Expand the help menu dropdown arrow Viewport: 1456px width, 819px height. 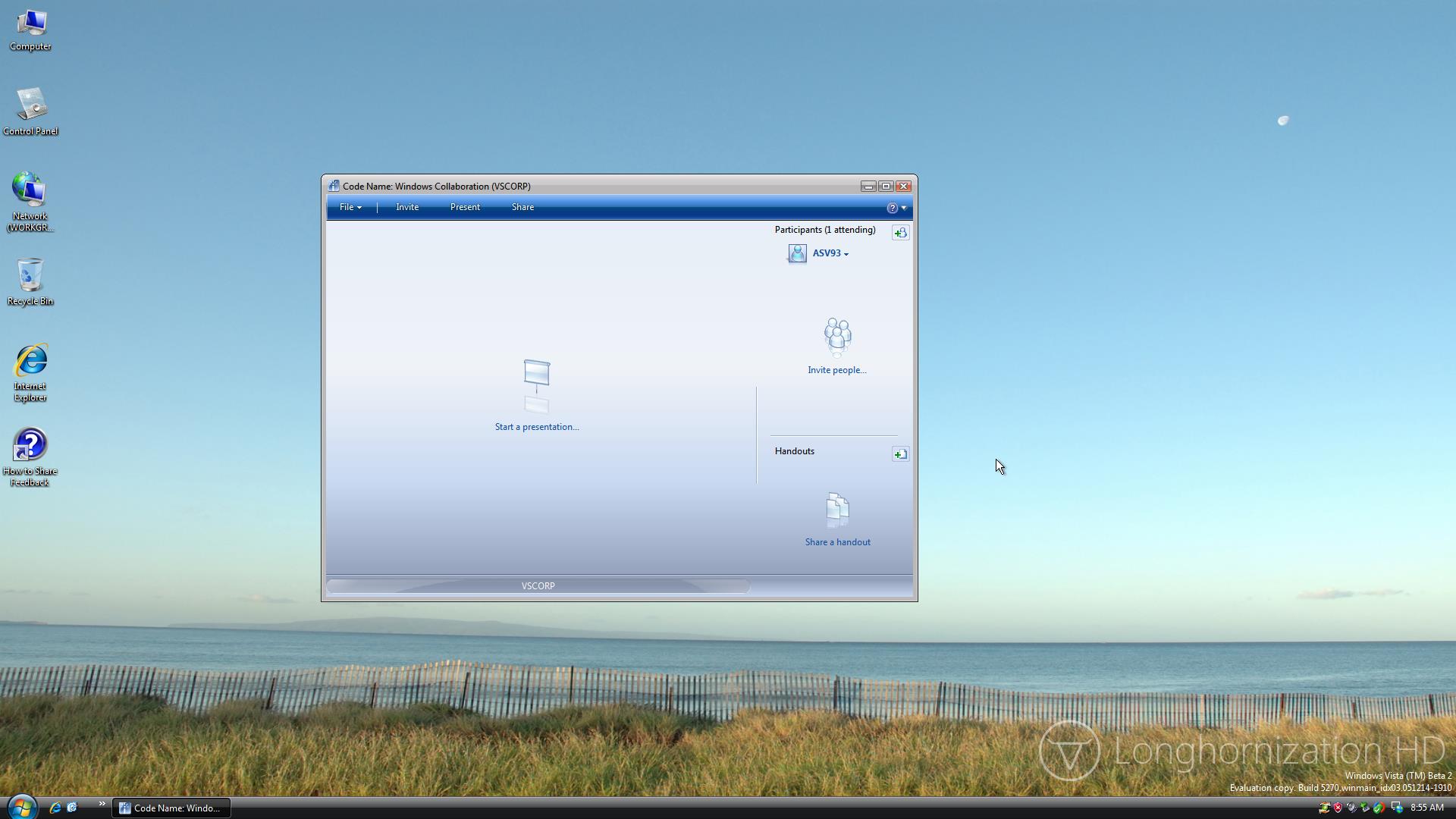[x=903, y=208]
